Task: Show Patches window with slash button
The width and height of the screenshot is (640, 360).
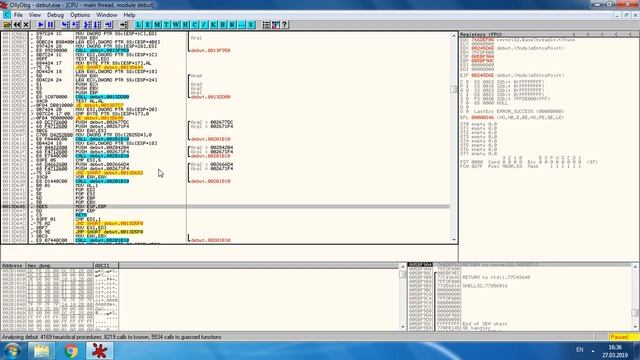Action: 204,25
